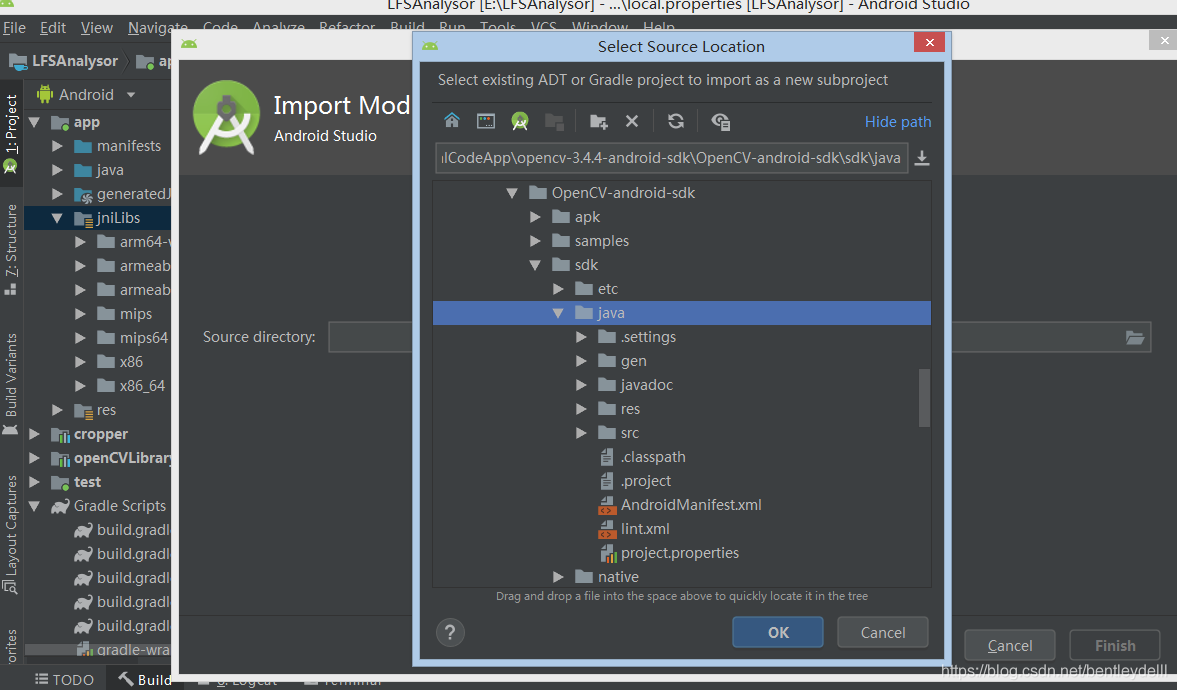Click the file tree vertical scrollbar
The width and height of the screenshot is (1177, 690).
pos(925,398)
